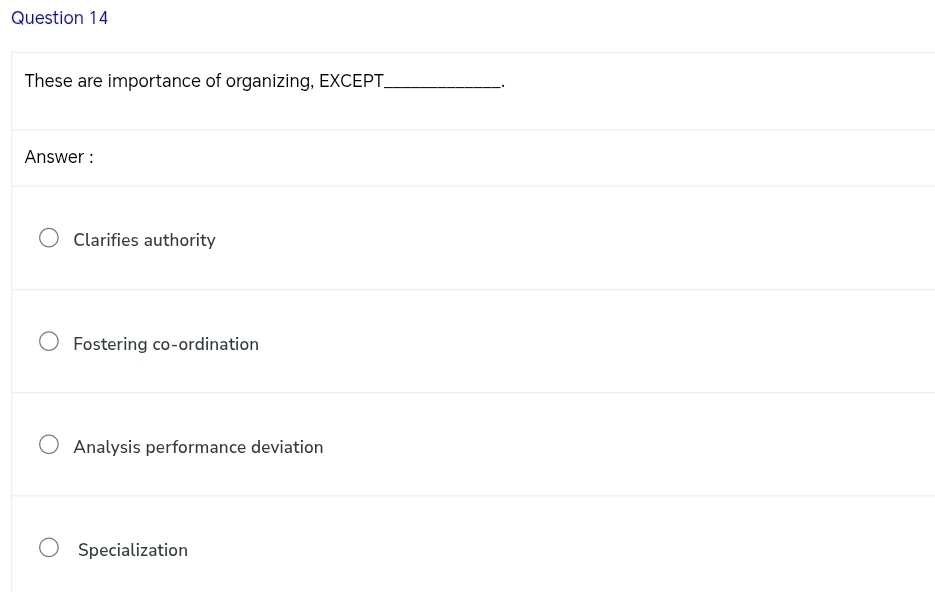Image resolution: width=935 pixels, height=592 pixels.
Task: Click the blank underline in the question
Action: pyautogui.click(x=442, y=84)
